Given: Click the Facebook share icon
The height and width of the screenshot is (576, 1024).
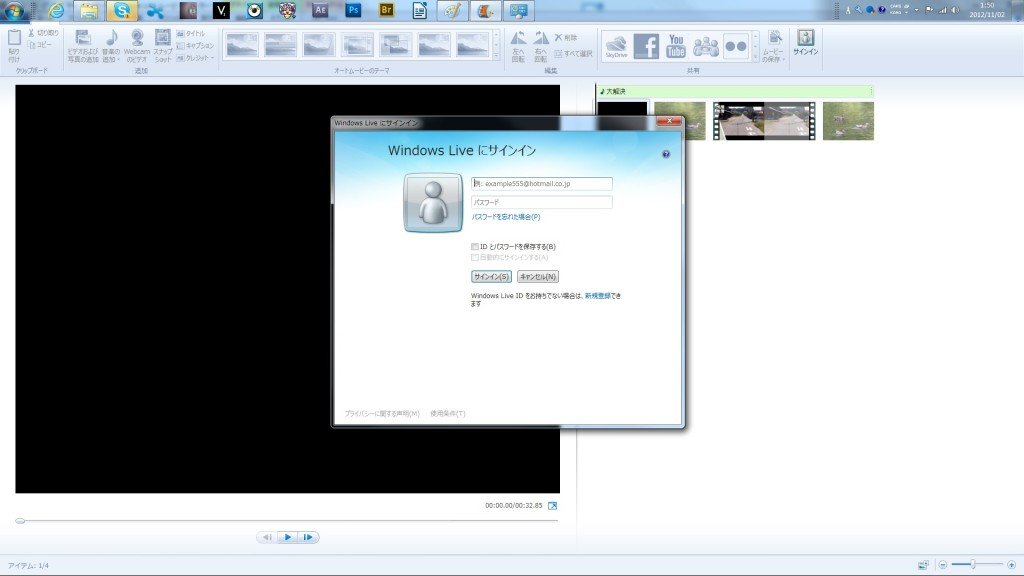Looking at the screenshot, I should 646,46.
